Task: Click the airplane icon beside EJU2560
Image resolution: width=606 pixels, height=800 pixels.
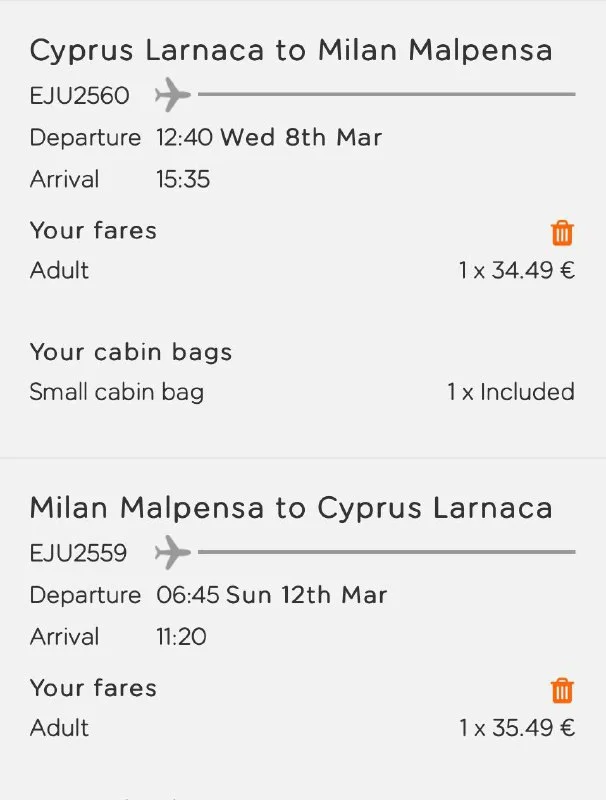Action: click(x=173, y=96)
